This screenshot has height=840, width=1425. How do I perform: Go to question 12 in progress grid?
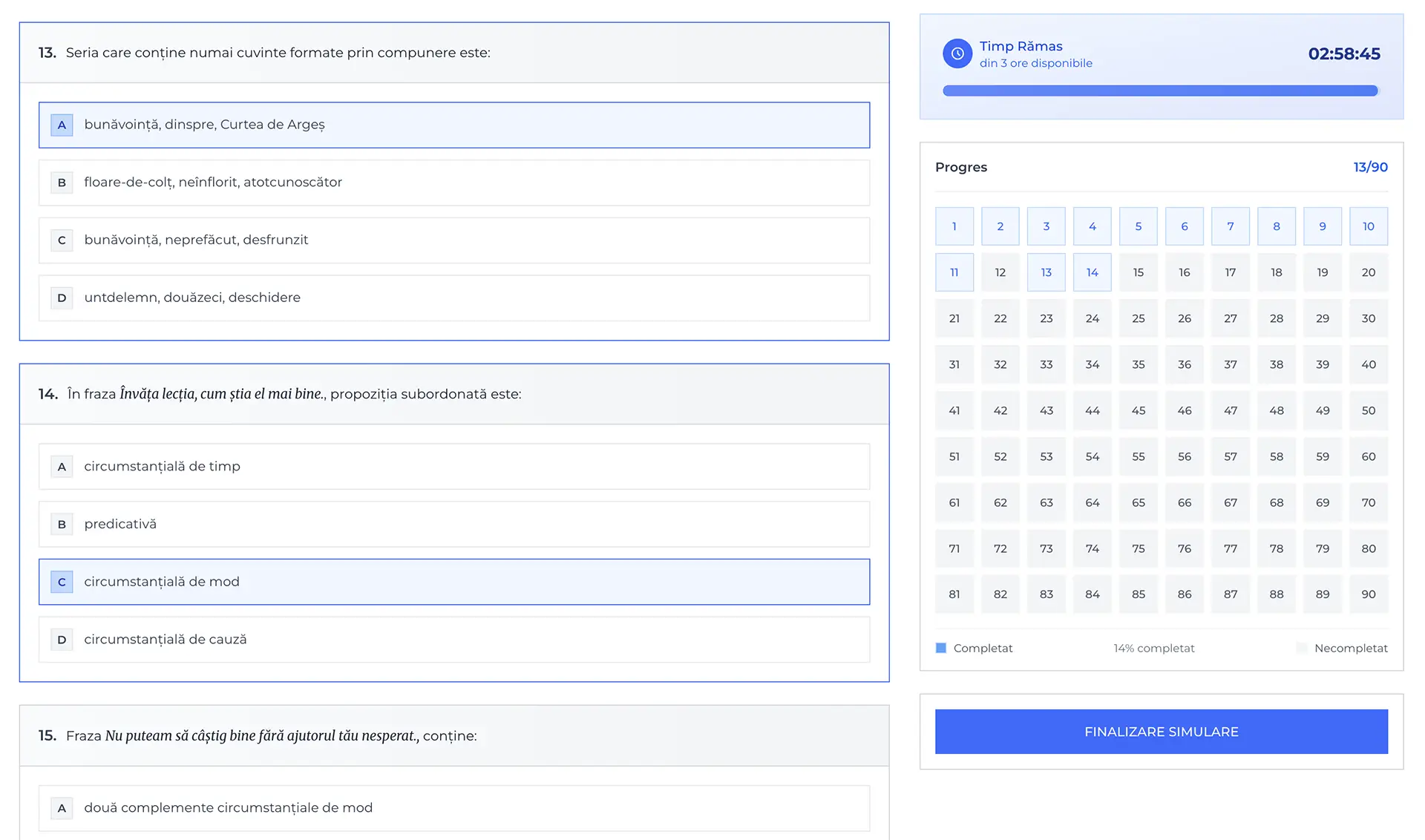(1000, 272)
